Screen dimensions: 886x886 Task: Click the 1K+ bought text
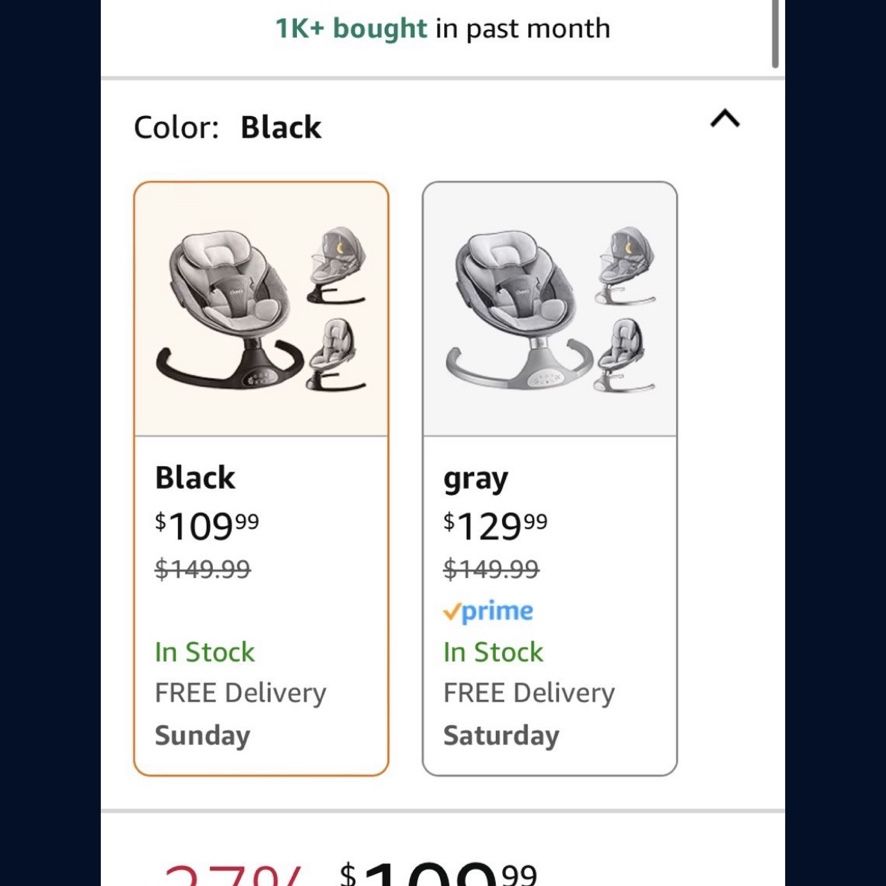click(351, 28)
